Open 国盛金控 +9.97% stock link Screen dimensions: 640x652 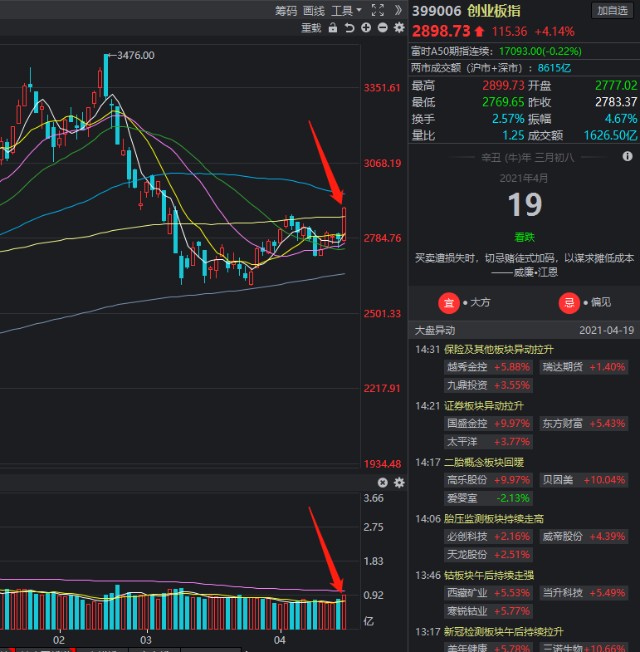click(x=488, y=423)
